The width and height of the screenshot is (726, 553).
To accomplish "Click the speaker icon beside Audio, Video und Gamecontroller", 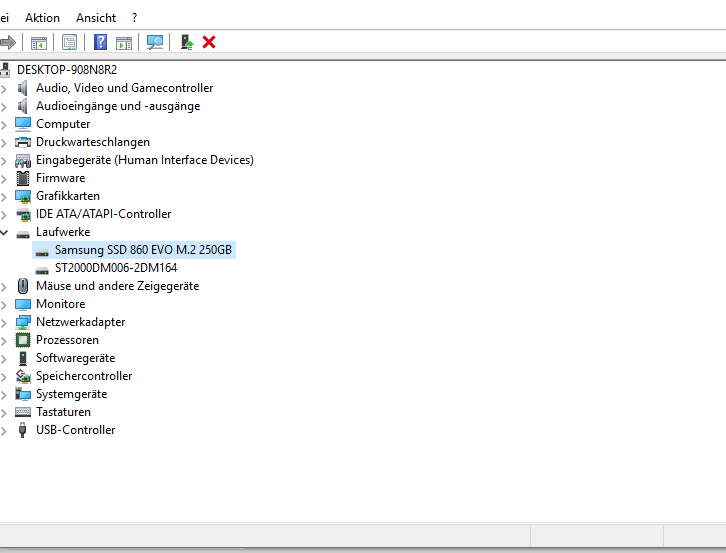I will 22,88.
